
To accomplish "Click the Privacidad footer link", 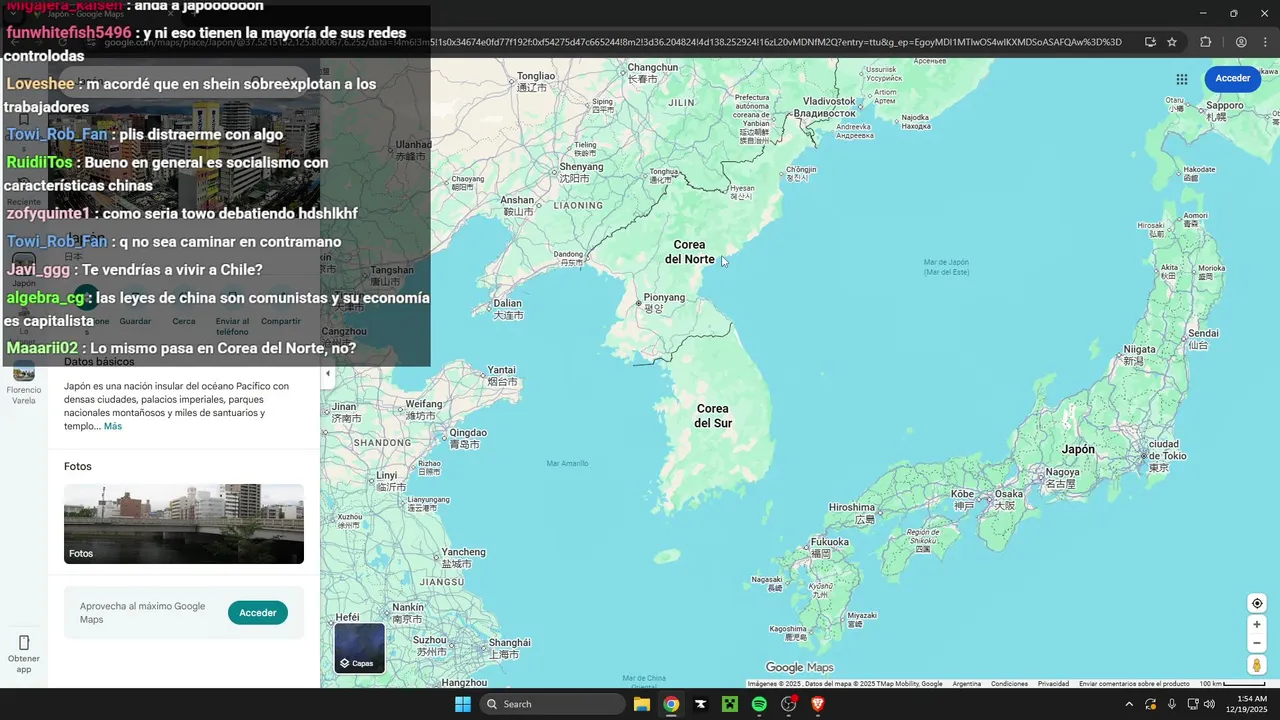I will pos(1053,684).
